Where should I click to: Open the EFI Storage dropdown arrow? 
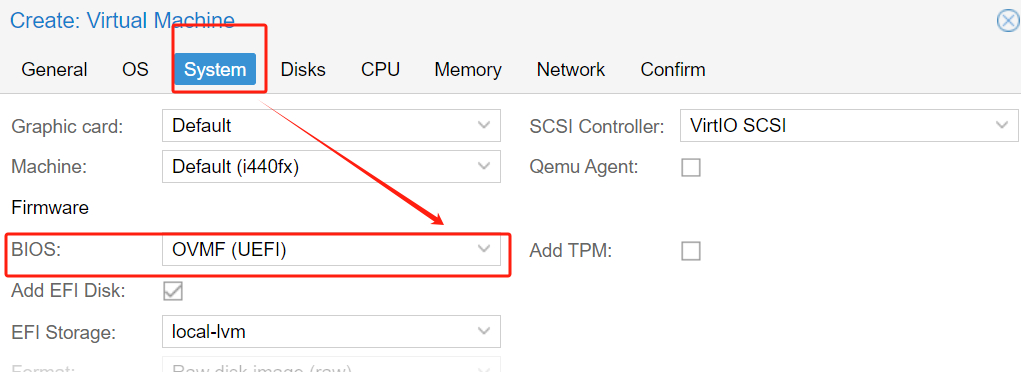click(x=484, y=332)
